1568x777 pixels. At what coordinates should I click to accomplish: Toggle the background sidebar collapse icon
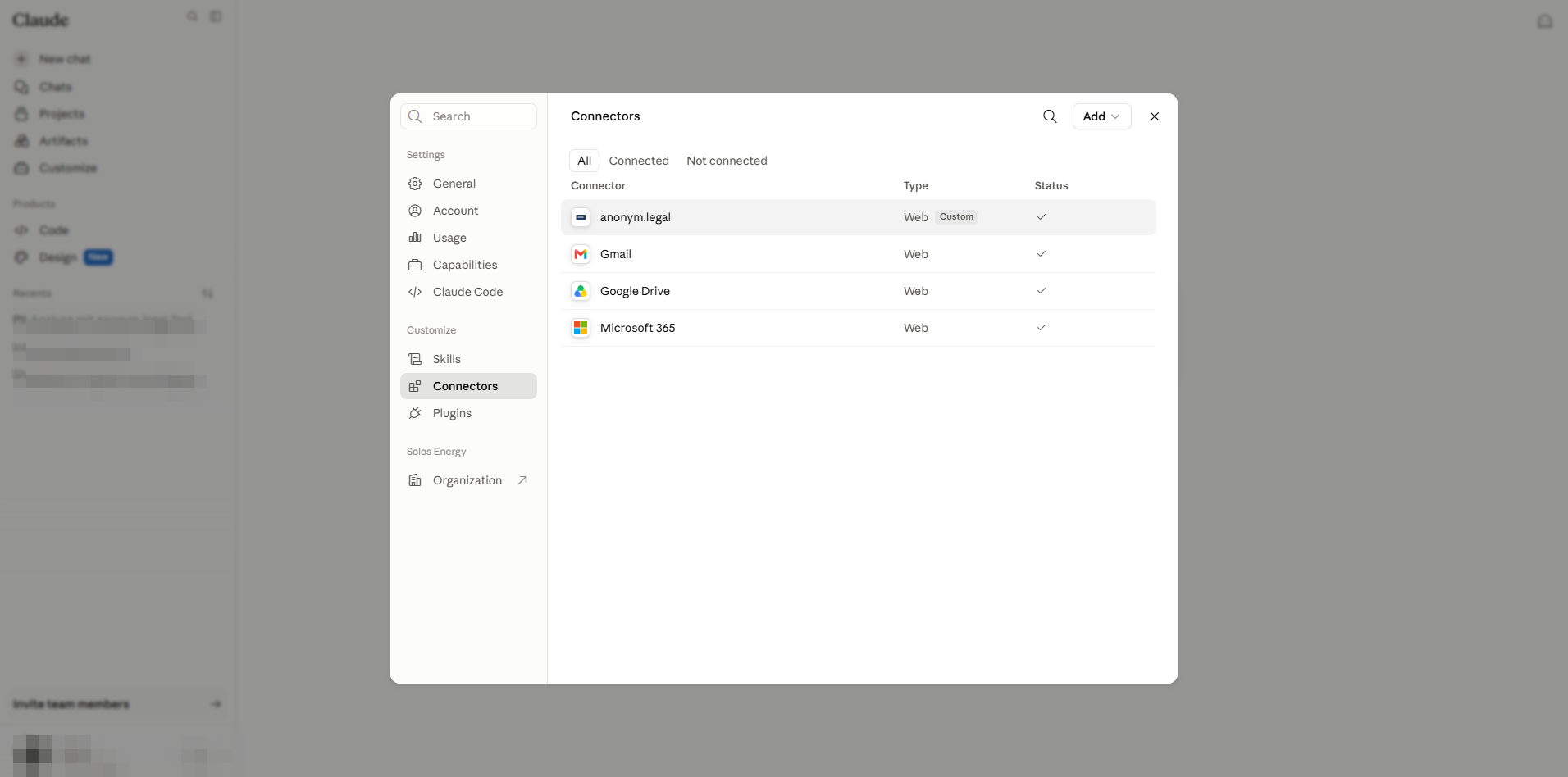pyautogui.click(x=216, y=16)
